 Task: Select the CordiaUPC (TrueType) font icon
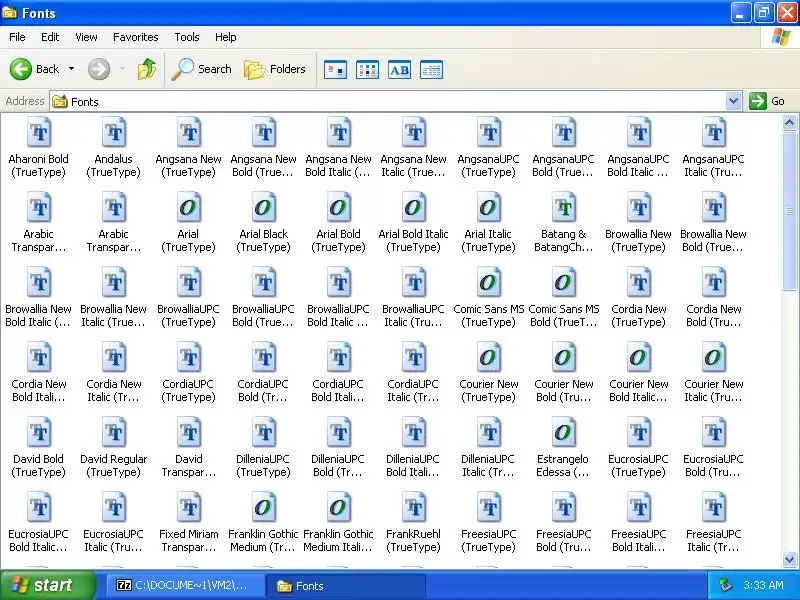[x=189, y=358]
